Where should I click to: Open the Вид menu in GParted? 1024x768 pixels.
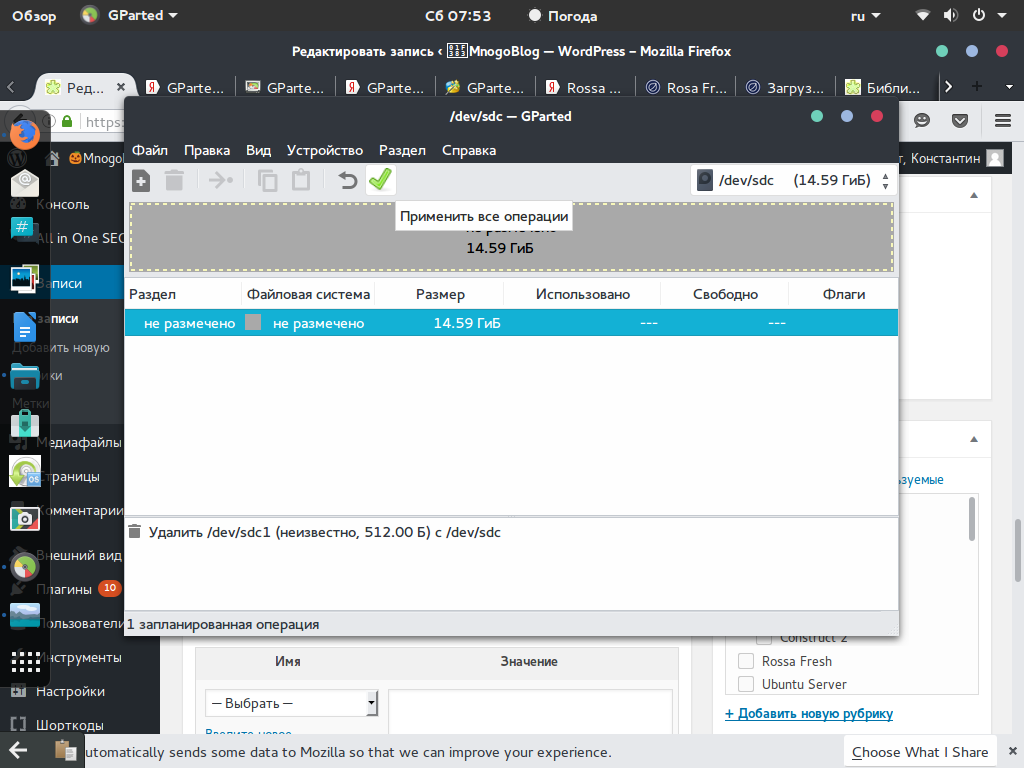[259, 150]
